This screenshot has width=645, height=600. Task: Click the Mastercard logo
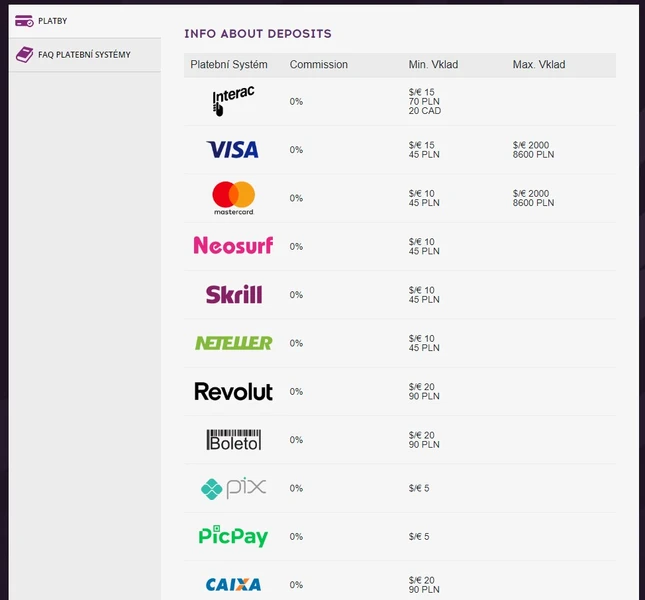(x=233, y=197)
